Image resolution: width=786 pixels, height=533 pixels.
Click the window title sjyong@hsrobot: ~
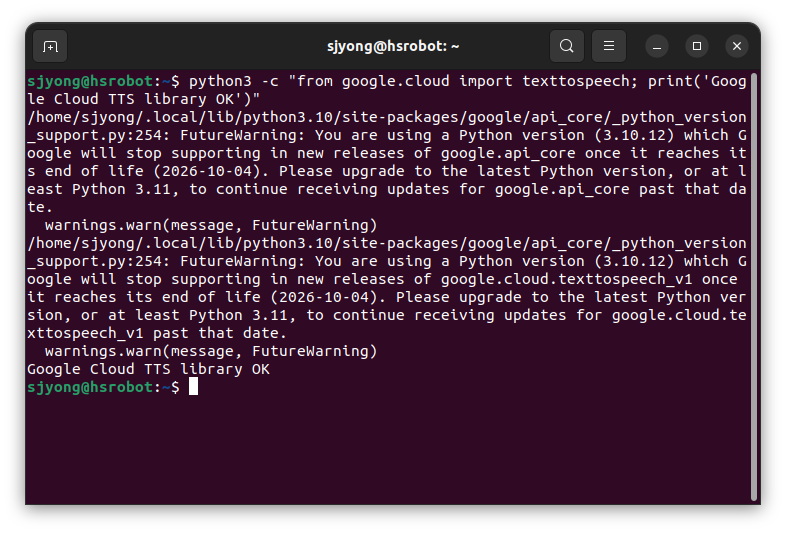(393, 46)
